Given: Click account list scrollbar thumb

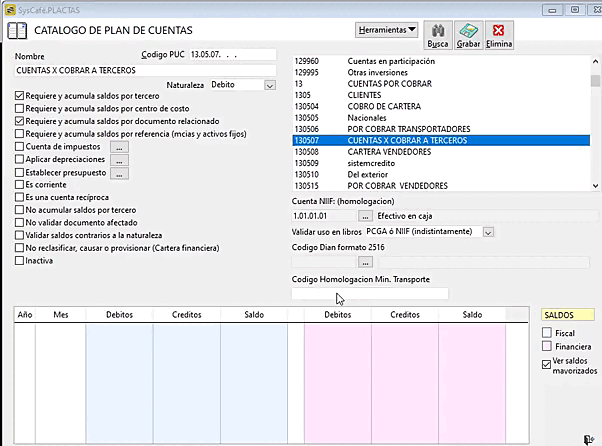Looking at the screenshot, I should [x=595, y=81].
